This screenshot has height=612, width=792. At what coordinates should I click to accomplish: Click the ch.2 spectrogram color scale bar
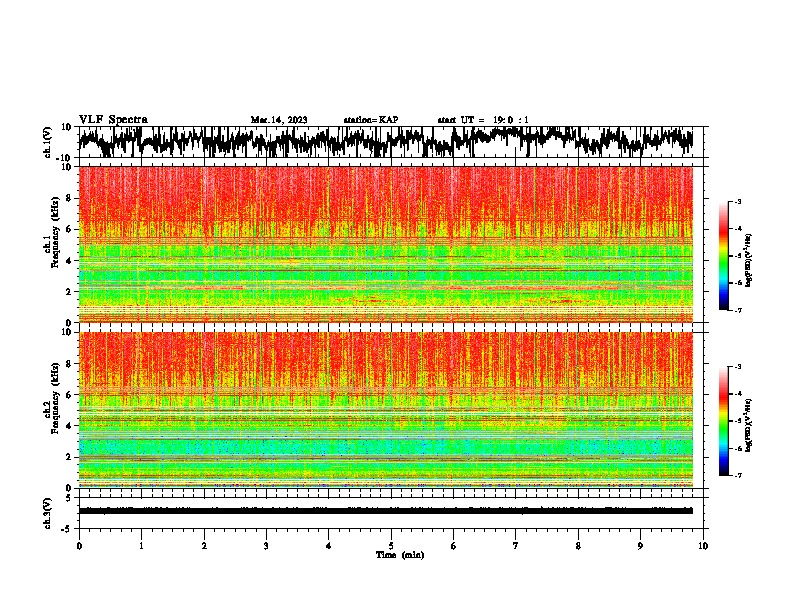(x=723, y=421)
